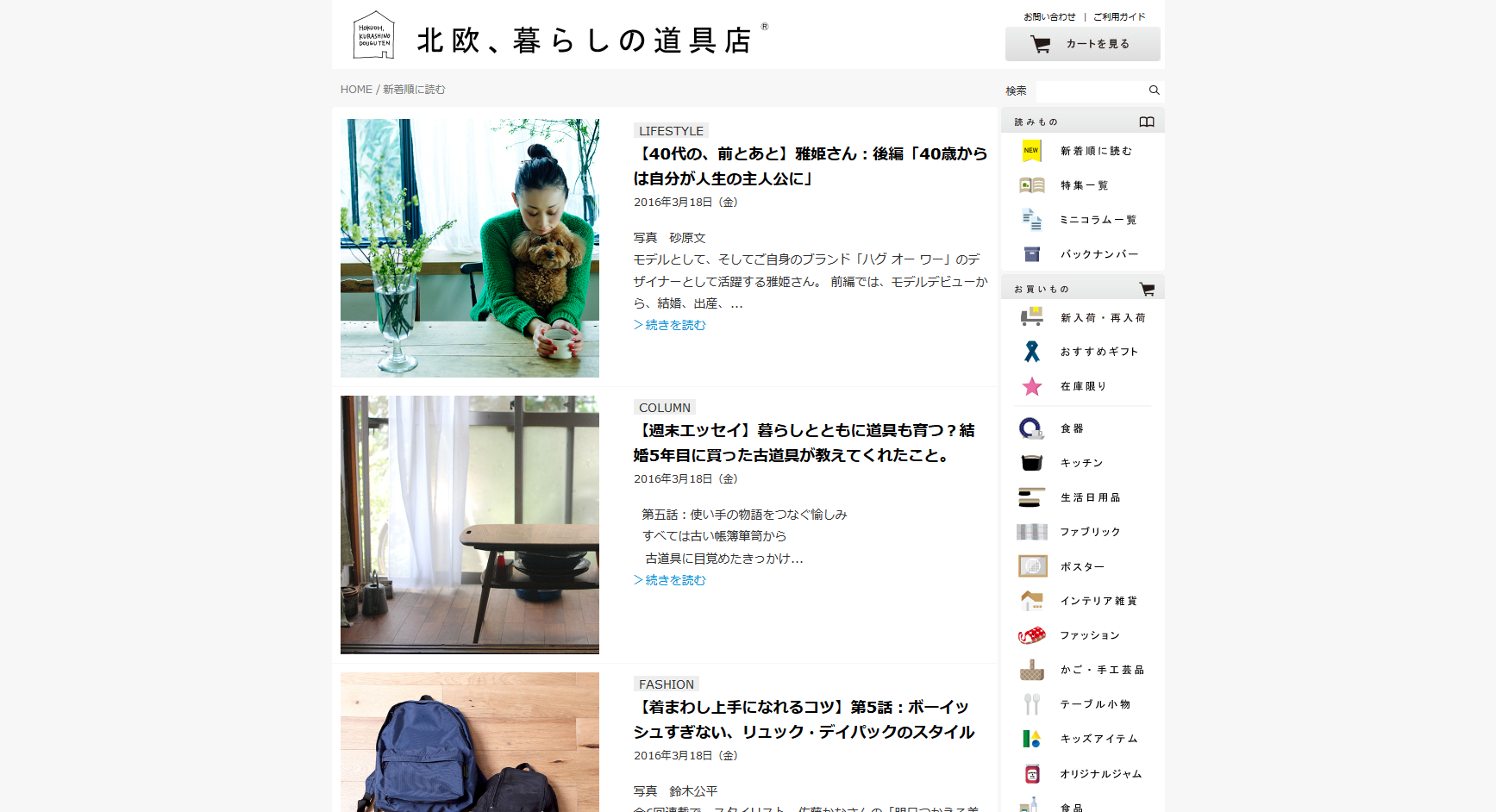This screenshot has width=1496, height=812.
Task: Click the open-book icon beside 特集一覧
Action: pos(1031,185)
